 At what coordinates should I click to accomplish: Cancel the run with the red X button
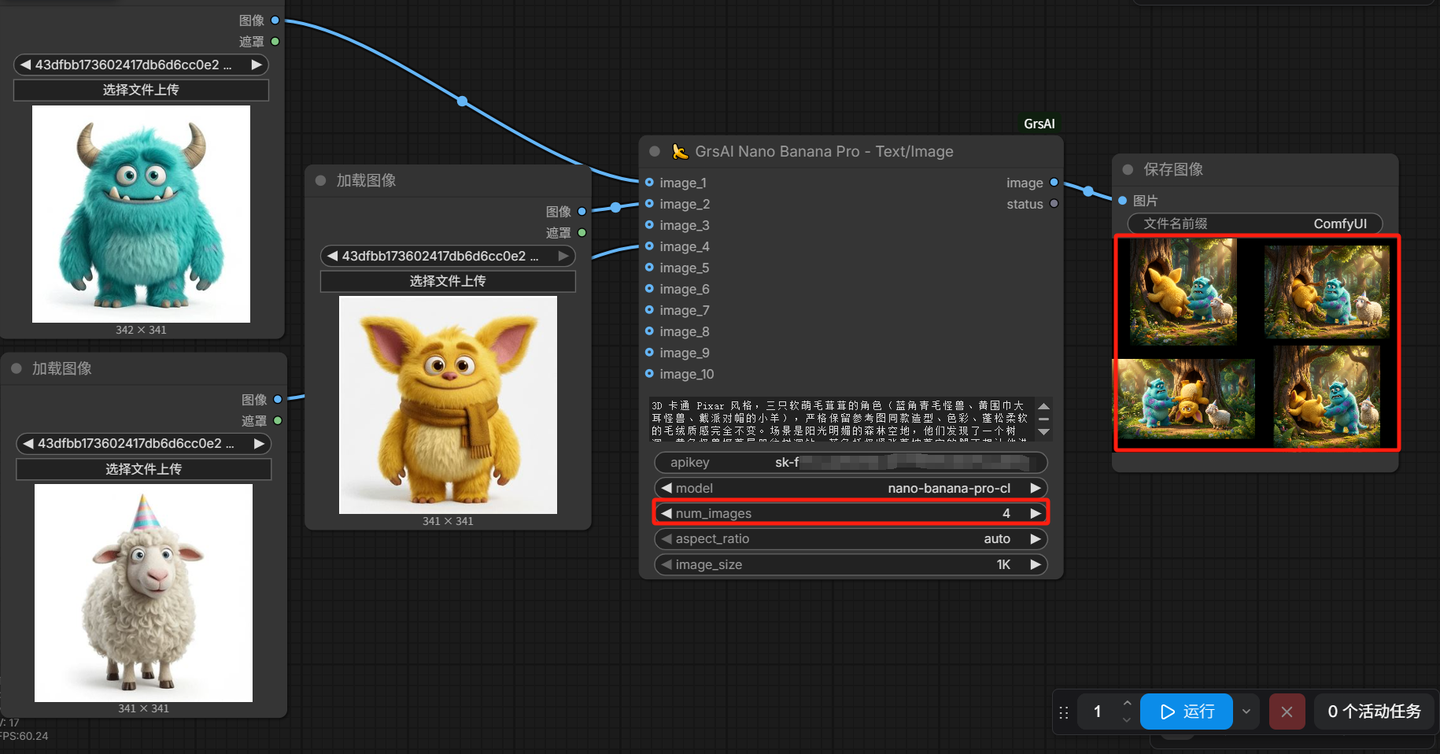pyautogui.click(x=1286, y=712)
